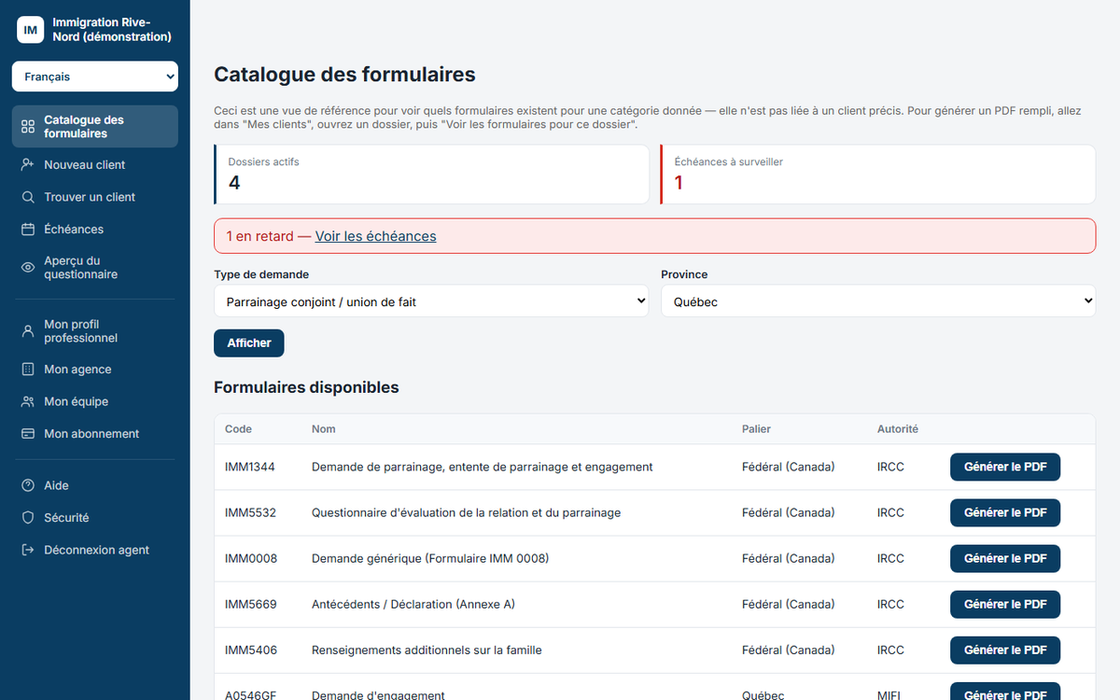Image resolution: width=1120 pixels, height=700 pixels.
Task: Click the magnifier icon for Trouver un client
Action: click(x=28, y=197)
